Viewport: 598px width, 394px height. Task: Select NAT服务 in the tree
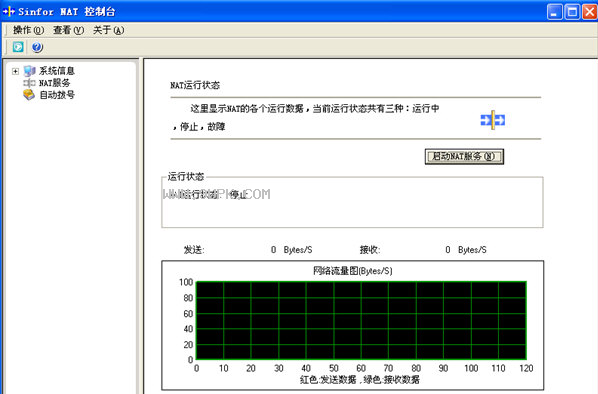[55, 83]
